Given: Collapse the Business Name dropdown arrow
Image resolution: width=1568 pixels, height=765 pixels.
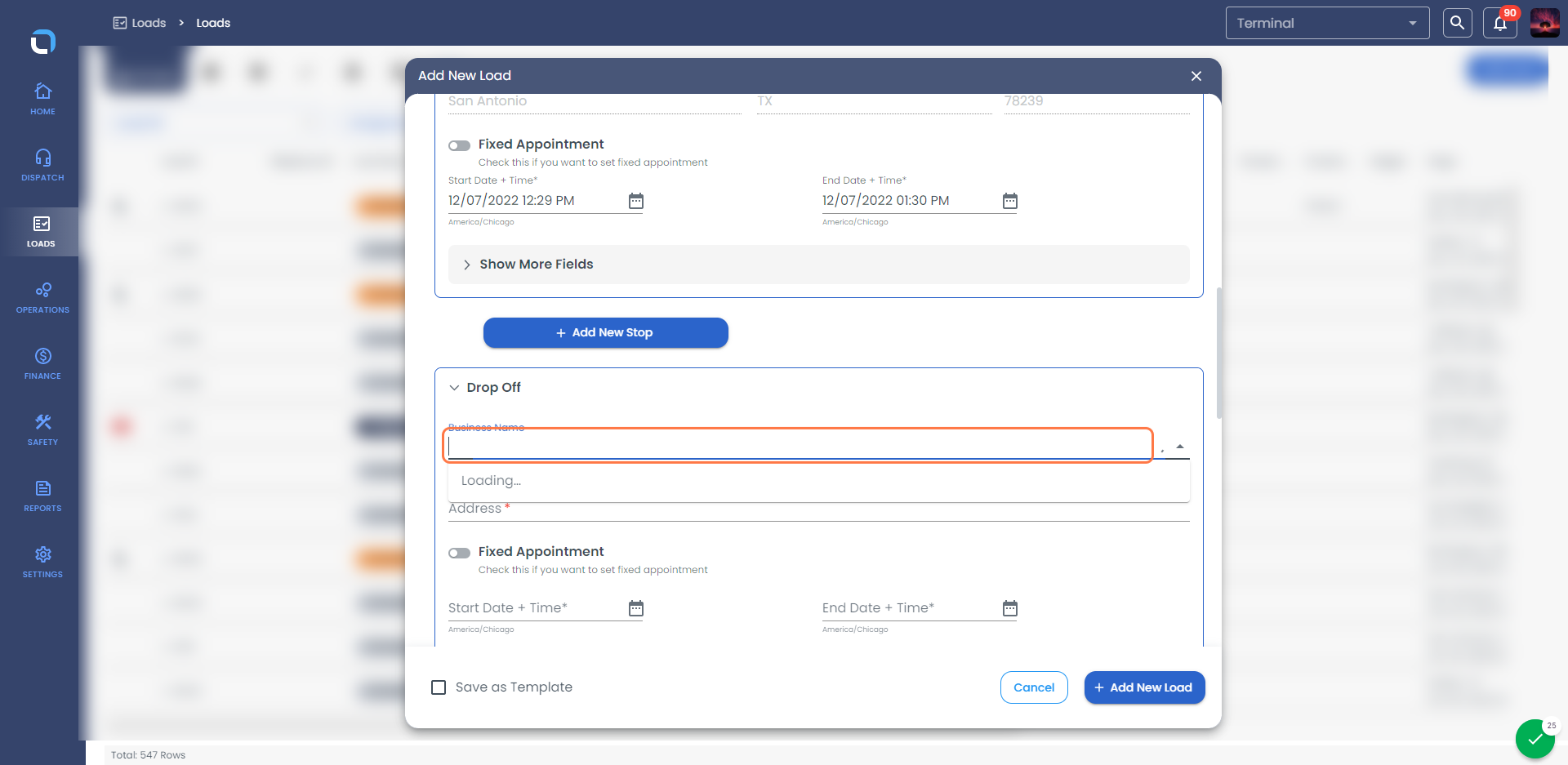Looking at the screenshot, I should point(1179,447).
